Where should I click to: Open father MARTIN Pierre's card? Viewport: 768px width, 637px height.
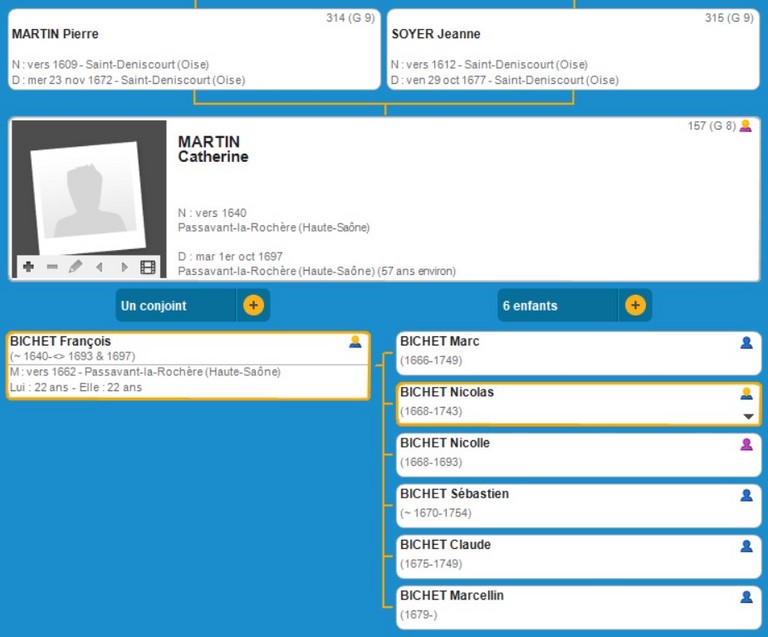(x=194, y=49)
